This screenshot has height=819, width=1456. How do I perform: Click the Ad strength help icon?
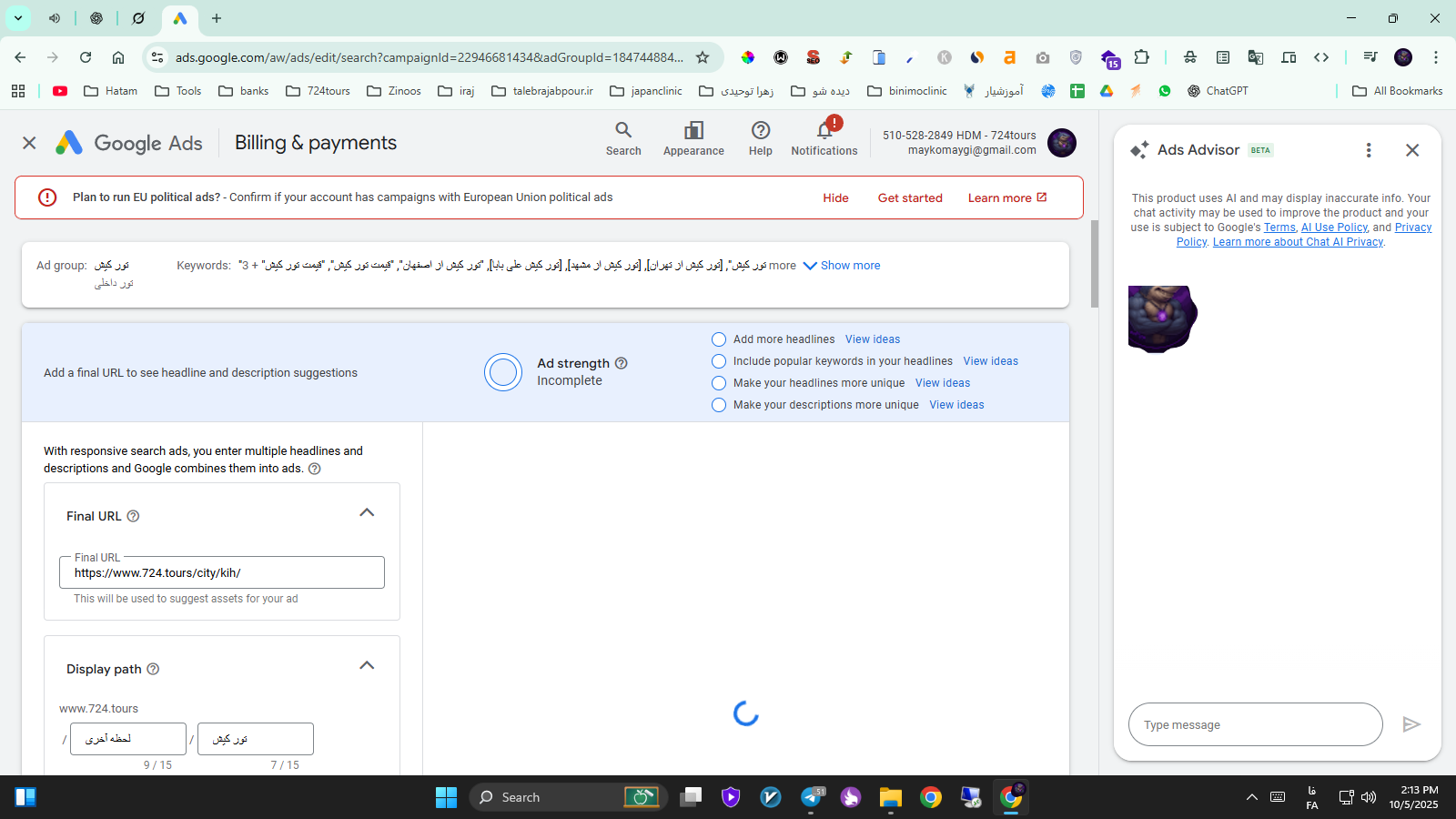(x=622, y=363)
